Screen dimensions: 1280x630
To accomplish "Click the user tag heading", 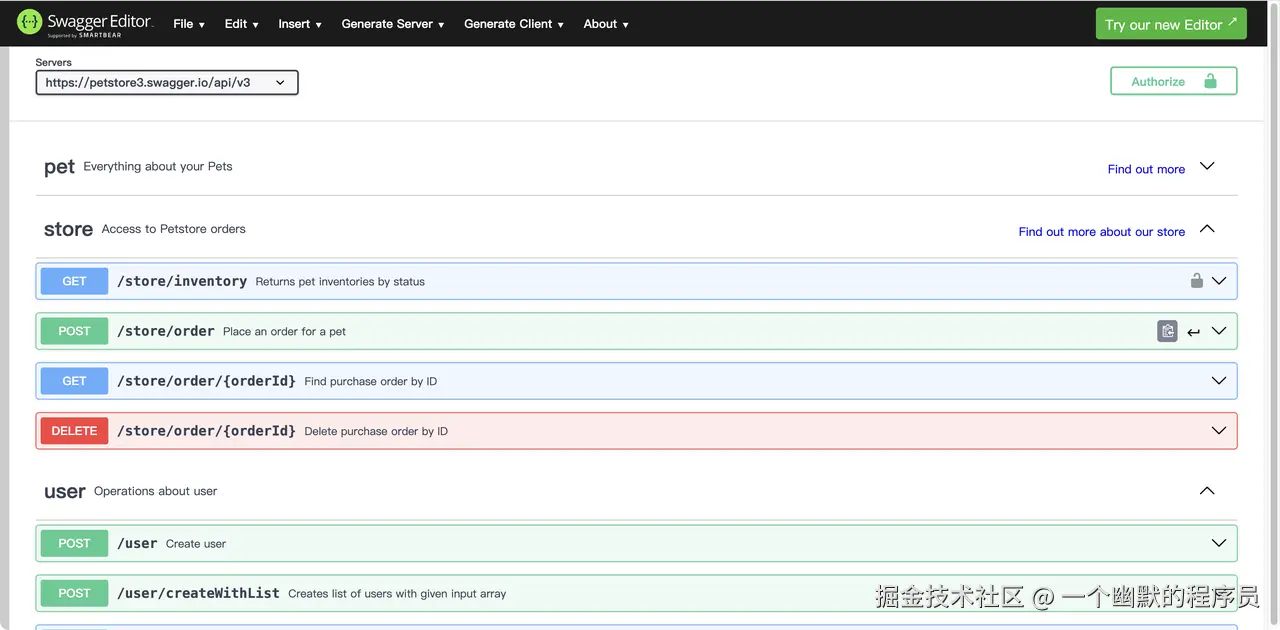I will pos(65,491).
